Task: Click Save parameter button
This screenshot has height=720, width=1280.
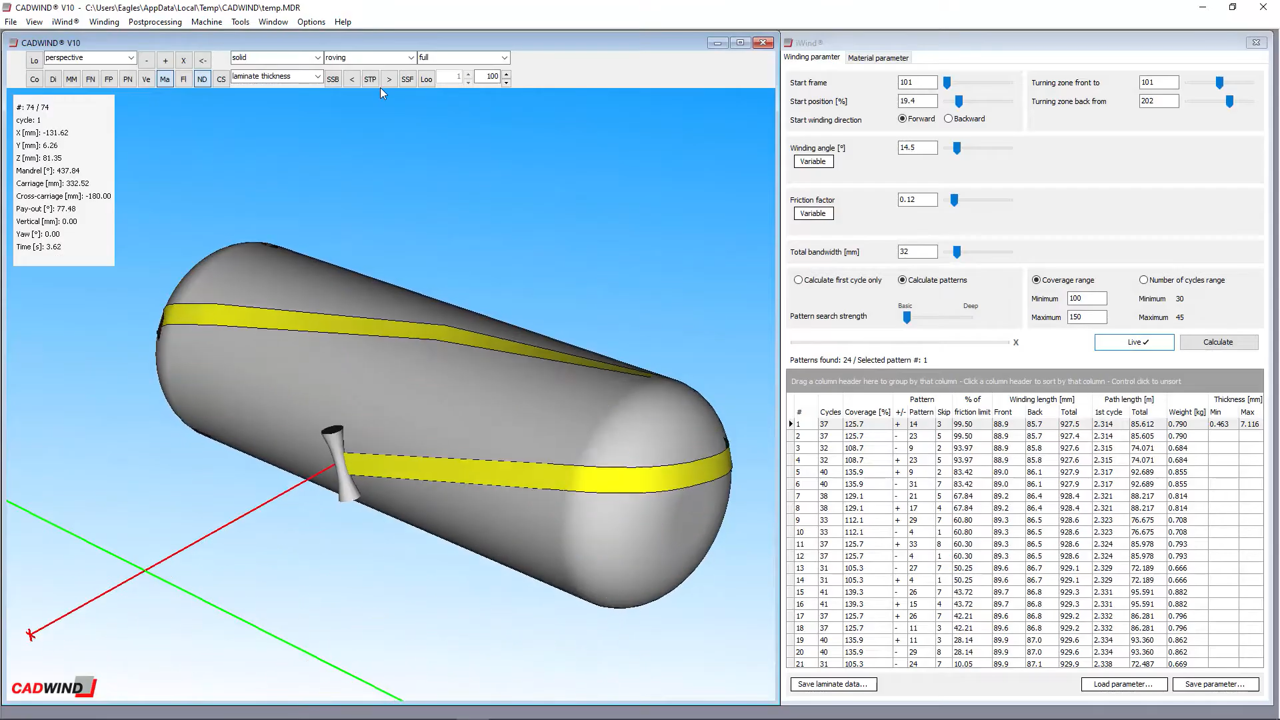Action: 1215,685
